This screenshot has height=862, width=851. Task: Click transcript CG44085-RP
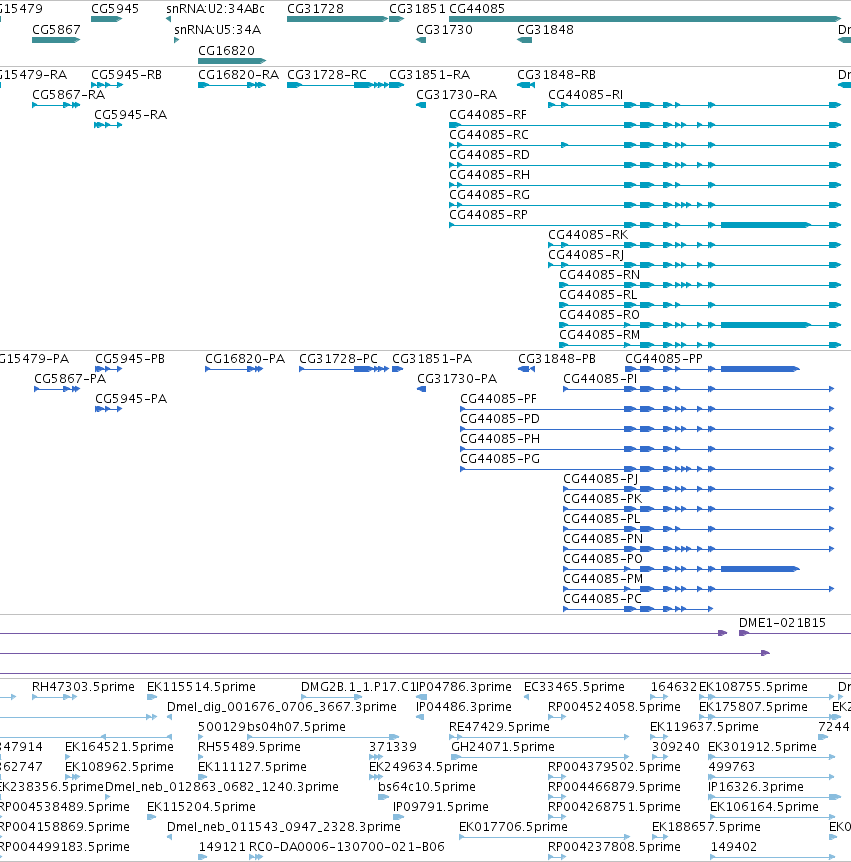645,224
